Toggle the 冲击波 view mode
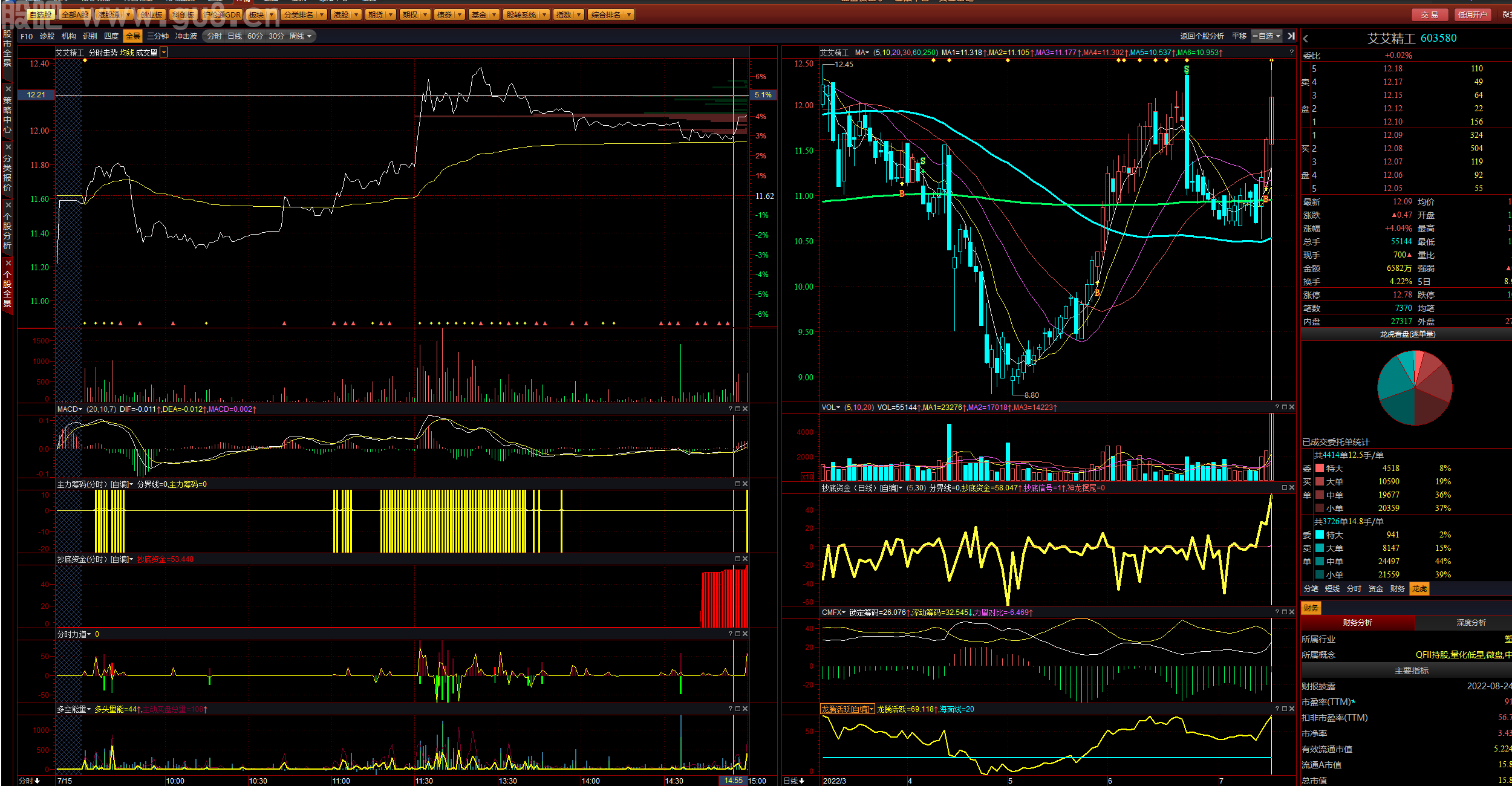The image size is (1512, 786). click(x=186, y=36)
